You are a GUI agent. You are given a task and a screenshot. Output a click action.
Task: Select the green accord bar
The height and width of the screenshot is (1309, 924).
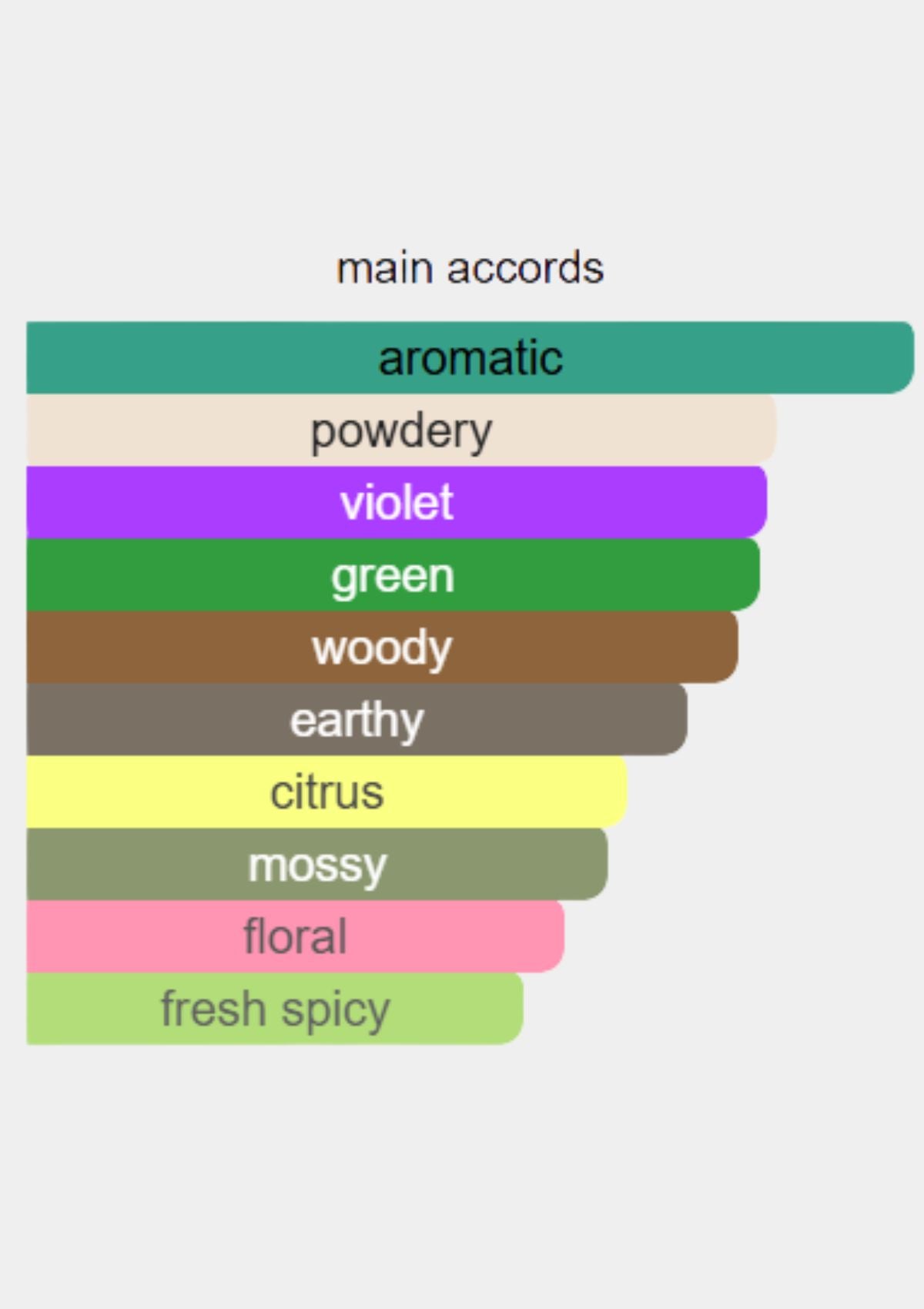393,574
